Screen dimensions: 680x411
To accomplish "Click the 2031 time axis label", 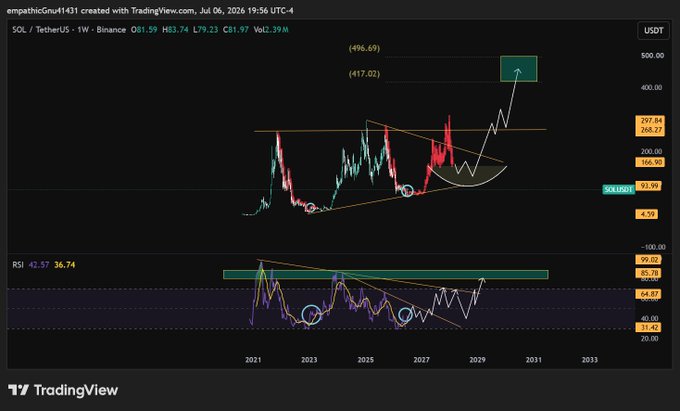I will [x=533, y=360].
